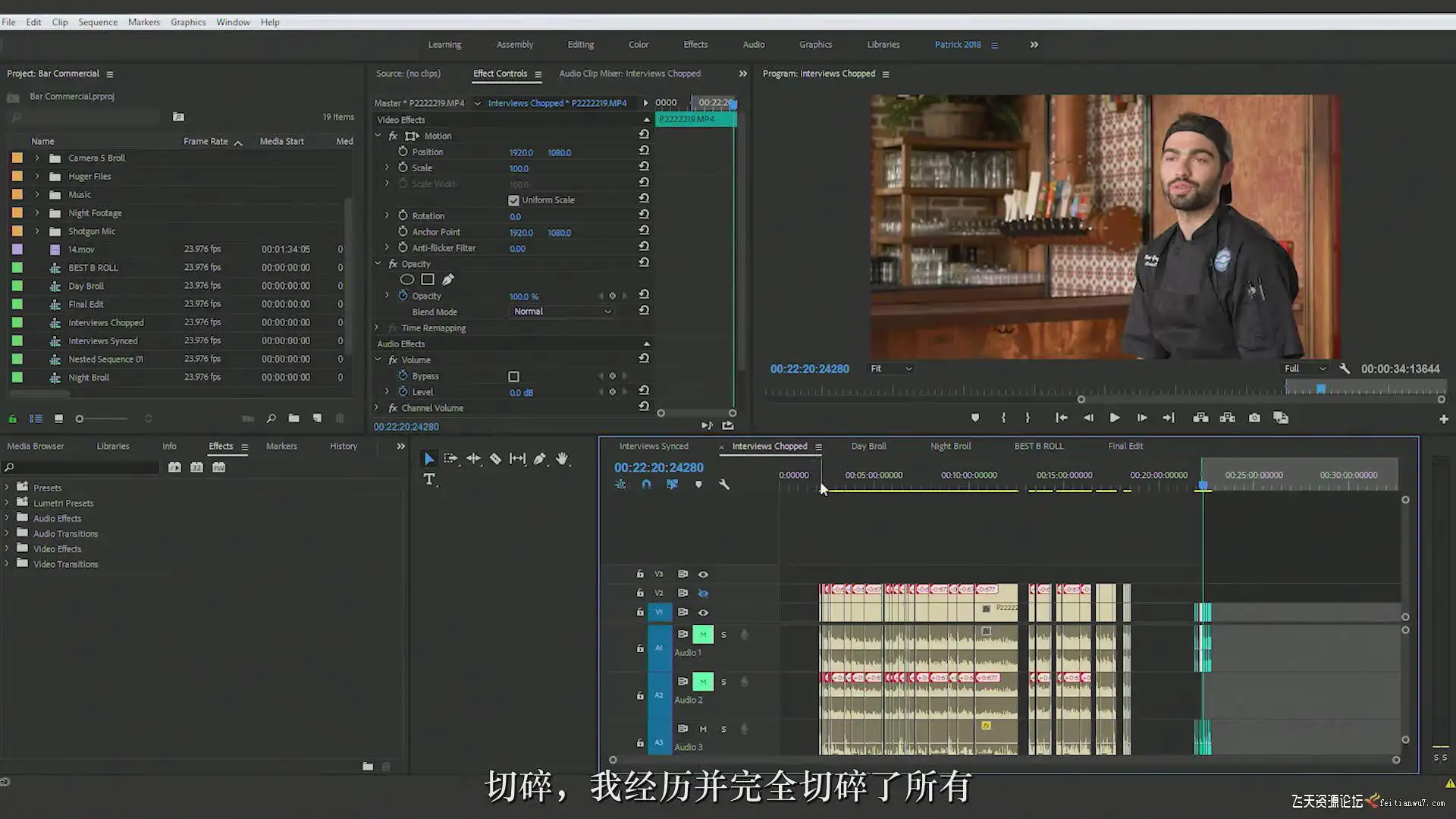Select the Ripple Edit tool

pyautogui.click(x=473, y=459)
